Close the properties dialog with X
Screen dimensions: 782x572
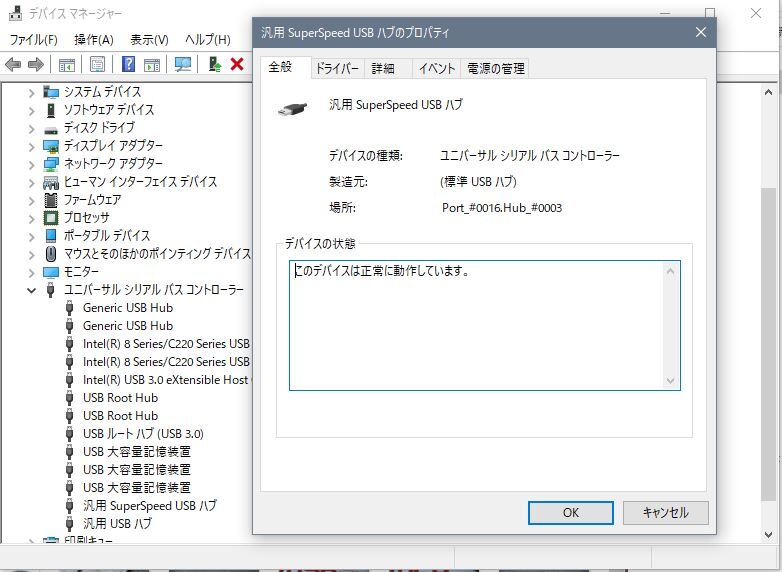click(701, 32)
